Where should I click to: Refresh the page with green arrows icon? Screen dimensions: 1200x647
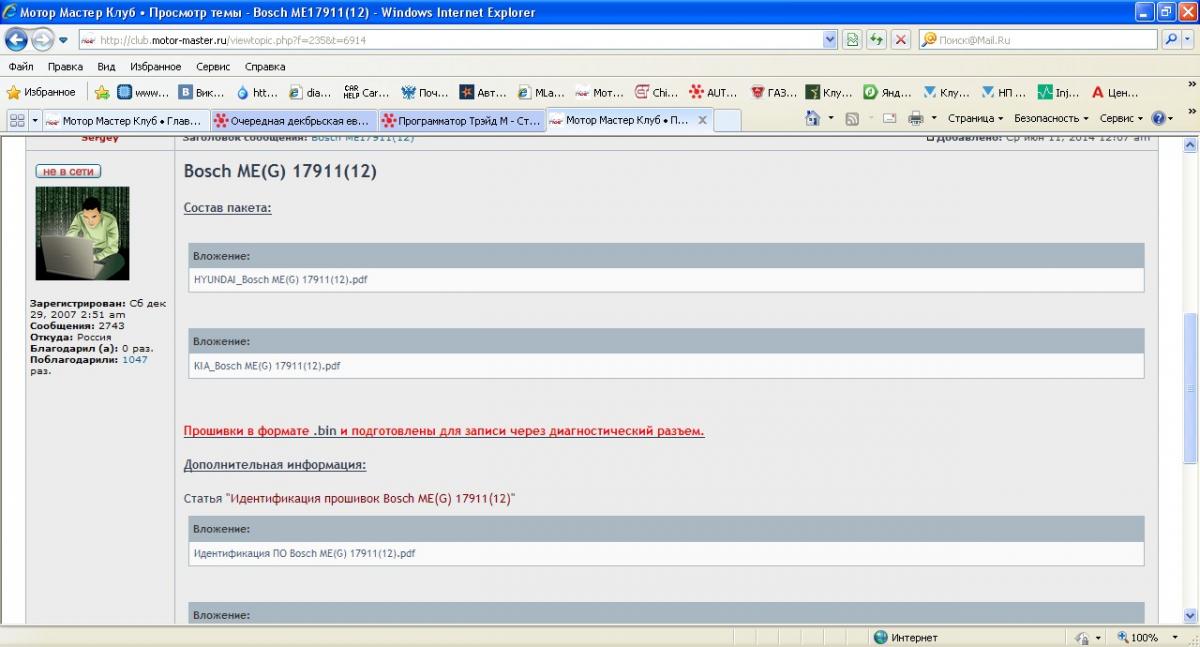[x=876, y=40]
